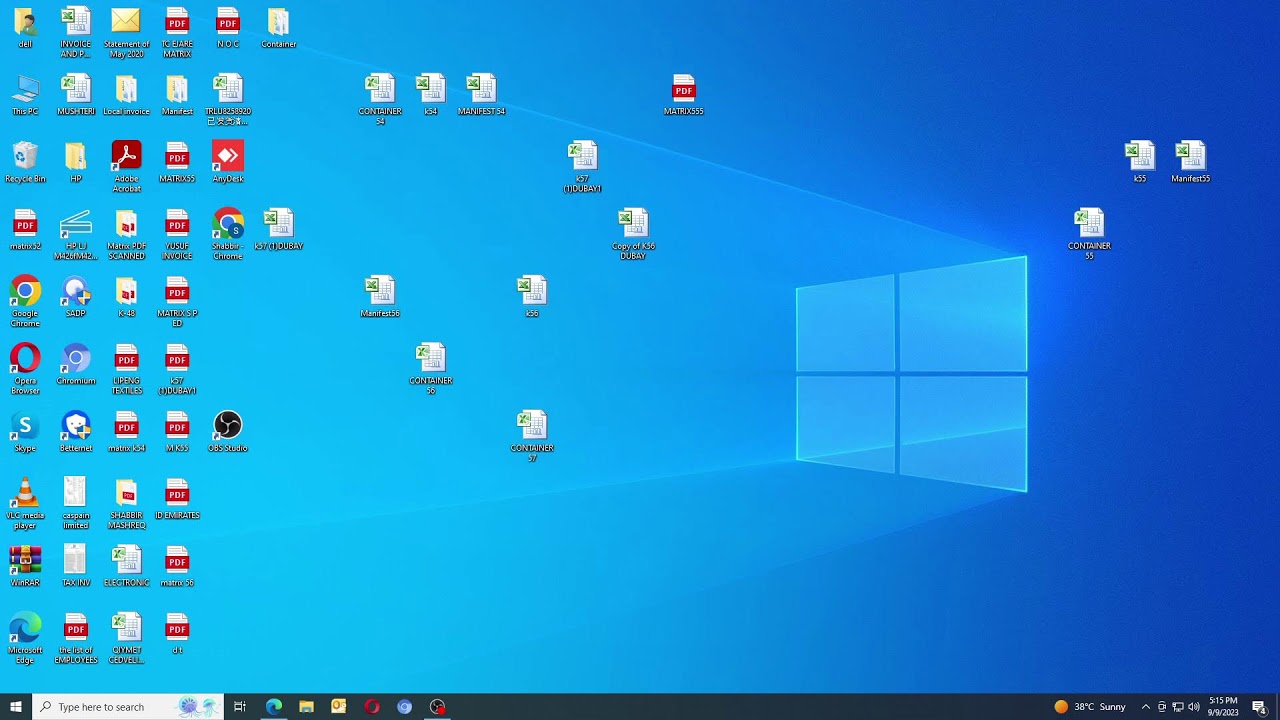Image resolution: width=1280 pixels, height=720 pixels.
Task: Select the MATRIX555 PDF file
Action: [684, 95]
